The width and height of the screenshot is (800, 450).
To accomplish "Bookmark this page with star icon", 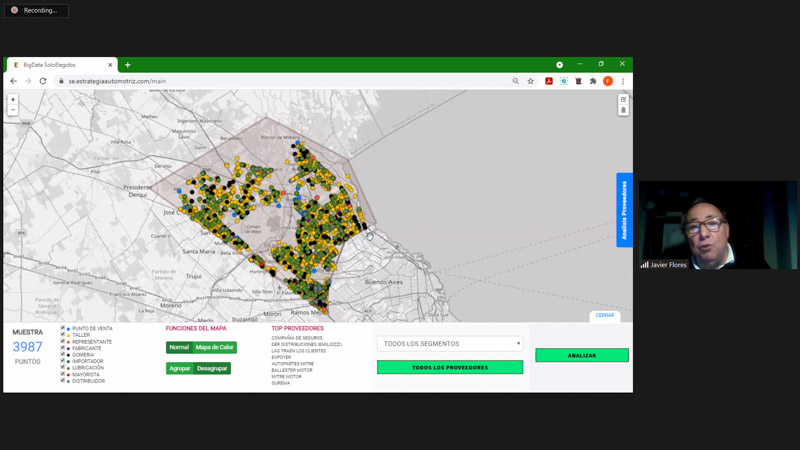I will click(x=531, y=81).
